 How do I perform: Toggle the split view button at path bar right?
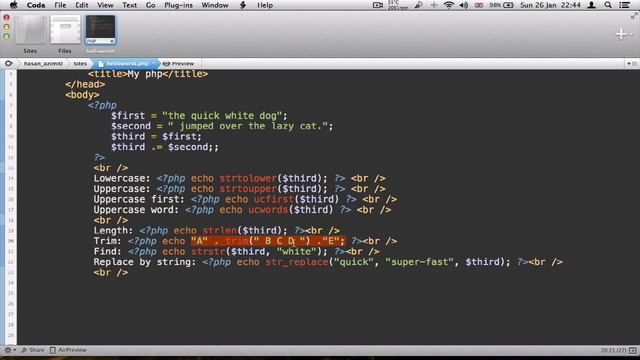coord(631,64)
